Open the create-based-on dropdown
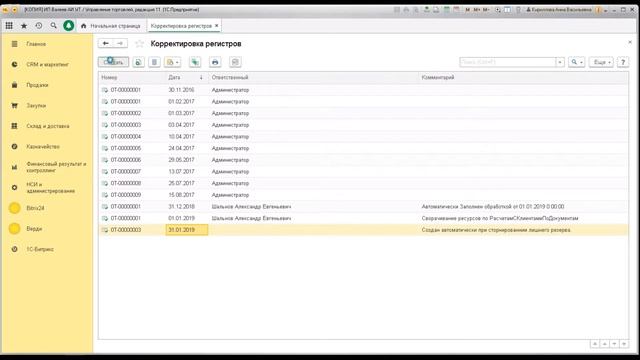 tap(173, 62)
